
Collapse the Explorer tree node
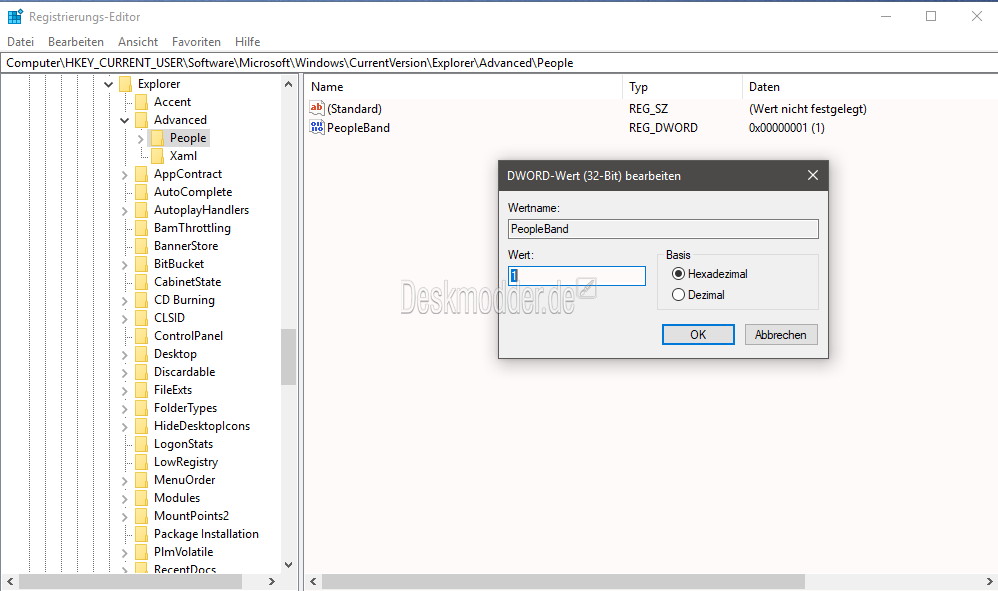pyautogui.click(x=108, y=84)
